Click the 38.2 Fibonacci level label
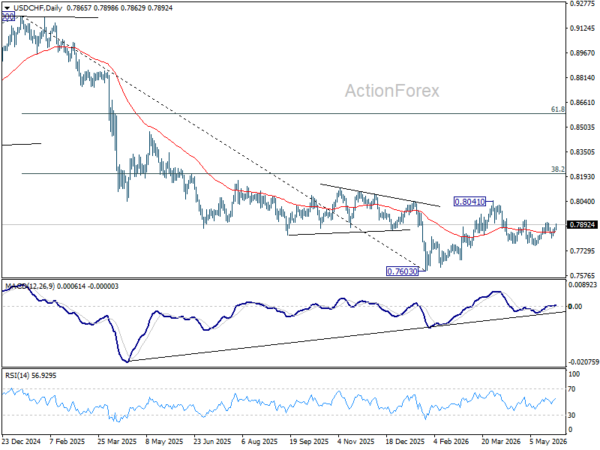This screenshot has height=450, width=600. point(558,169)
